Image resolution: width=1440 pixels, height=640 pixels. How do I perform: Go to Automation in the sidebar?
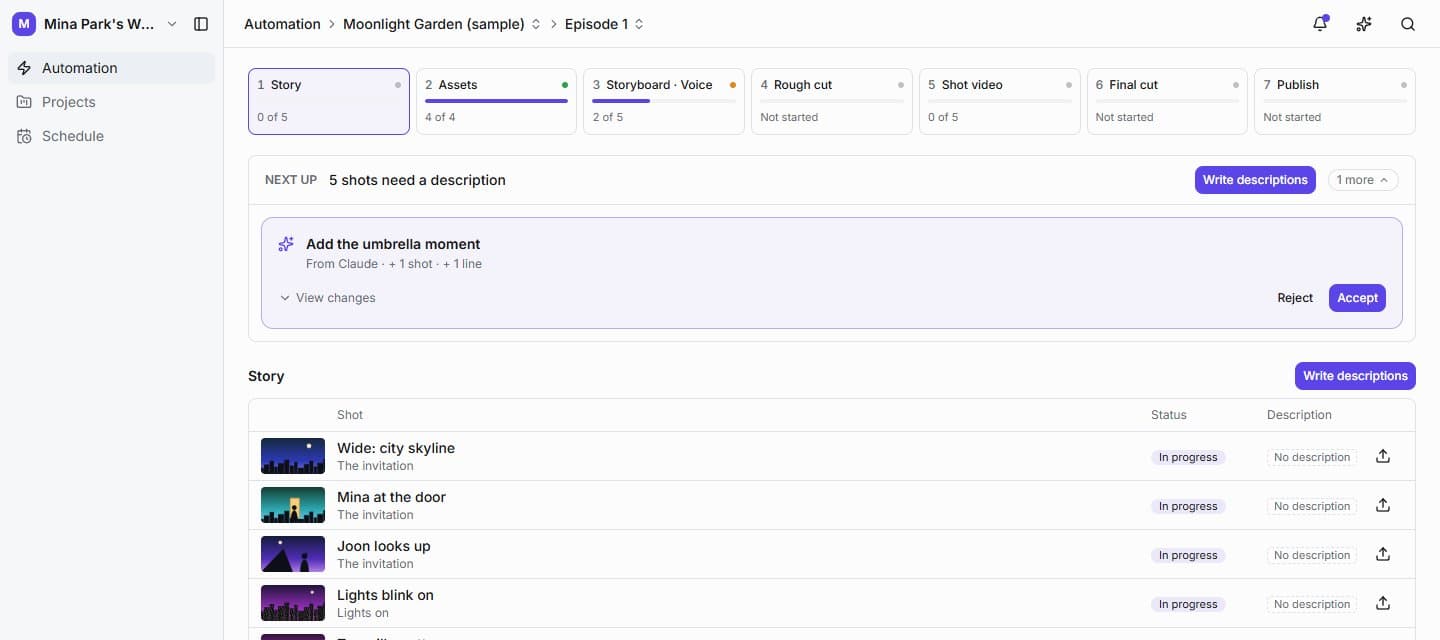(x=112, y=68)
